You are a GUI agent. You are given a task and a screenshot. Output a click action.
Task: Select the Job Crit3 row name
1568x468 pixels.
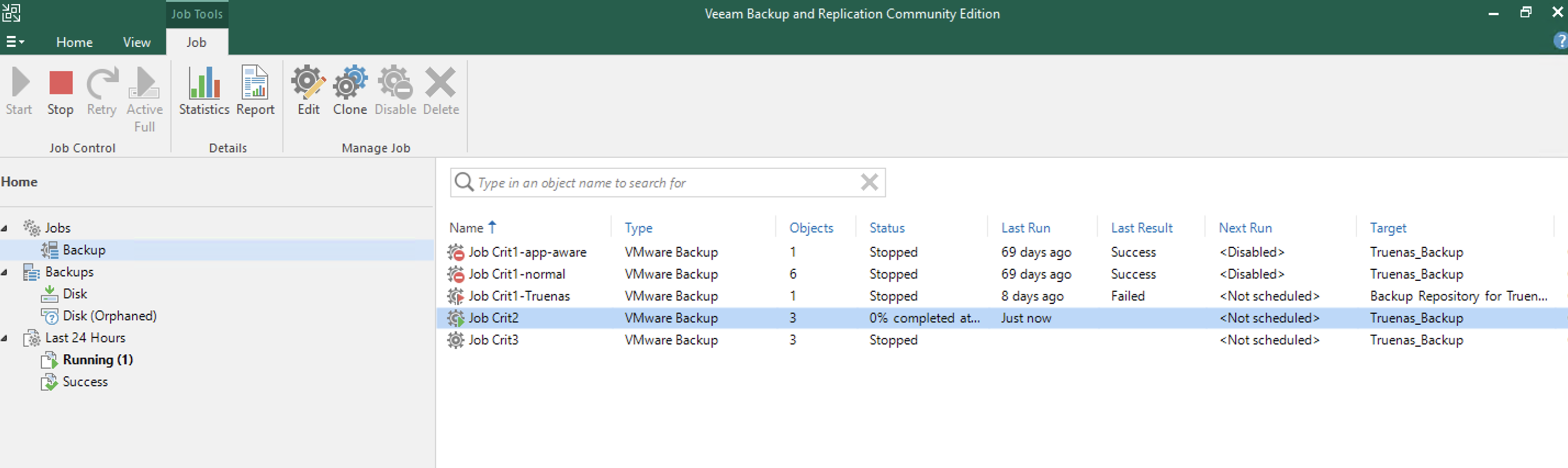[x=493, y=339]
